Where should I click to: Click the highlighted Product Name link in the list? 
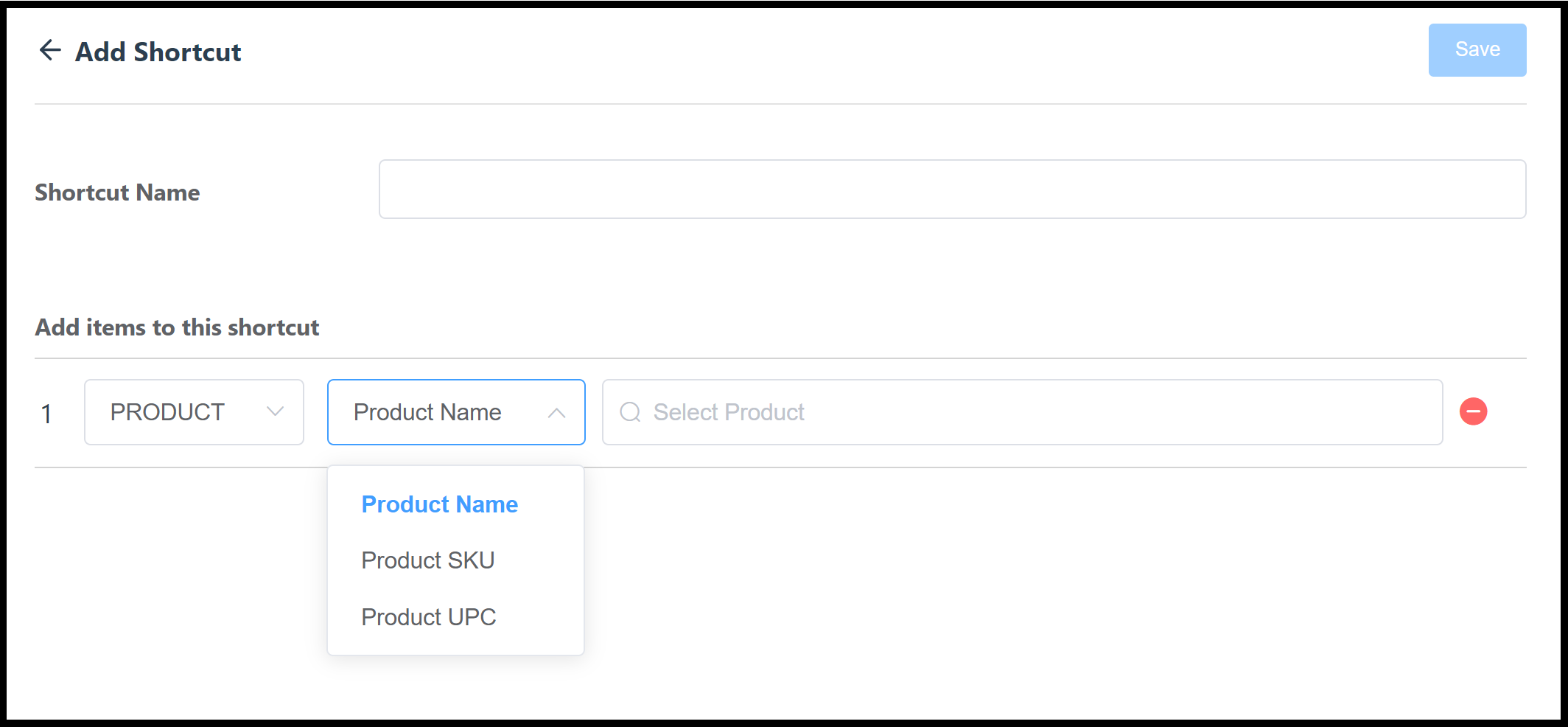(x=439, y=504)
